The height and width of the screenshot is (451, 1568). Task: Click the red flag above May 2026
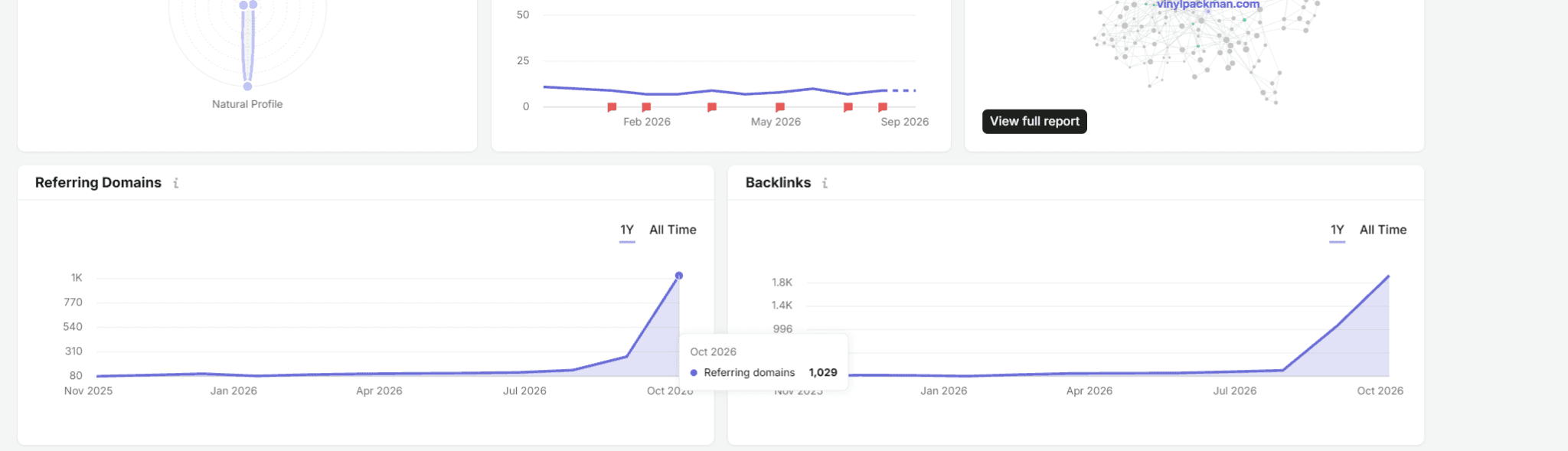click(x=780, y=107)
